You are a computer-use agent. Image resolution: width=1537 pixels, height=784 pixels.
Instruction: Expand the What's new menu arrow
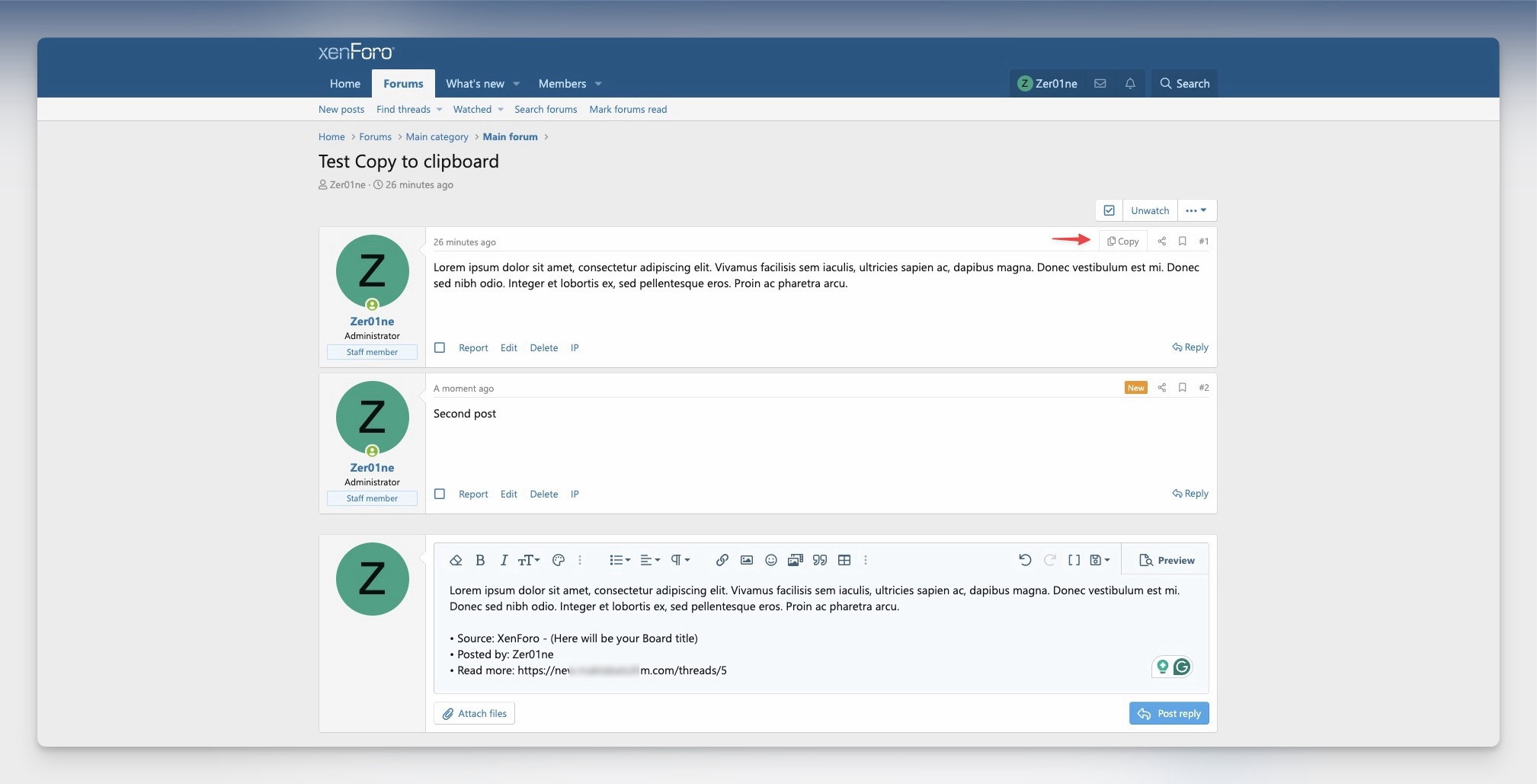[x=517, y=84]
